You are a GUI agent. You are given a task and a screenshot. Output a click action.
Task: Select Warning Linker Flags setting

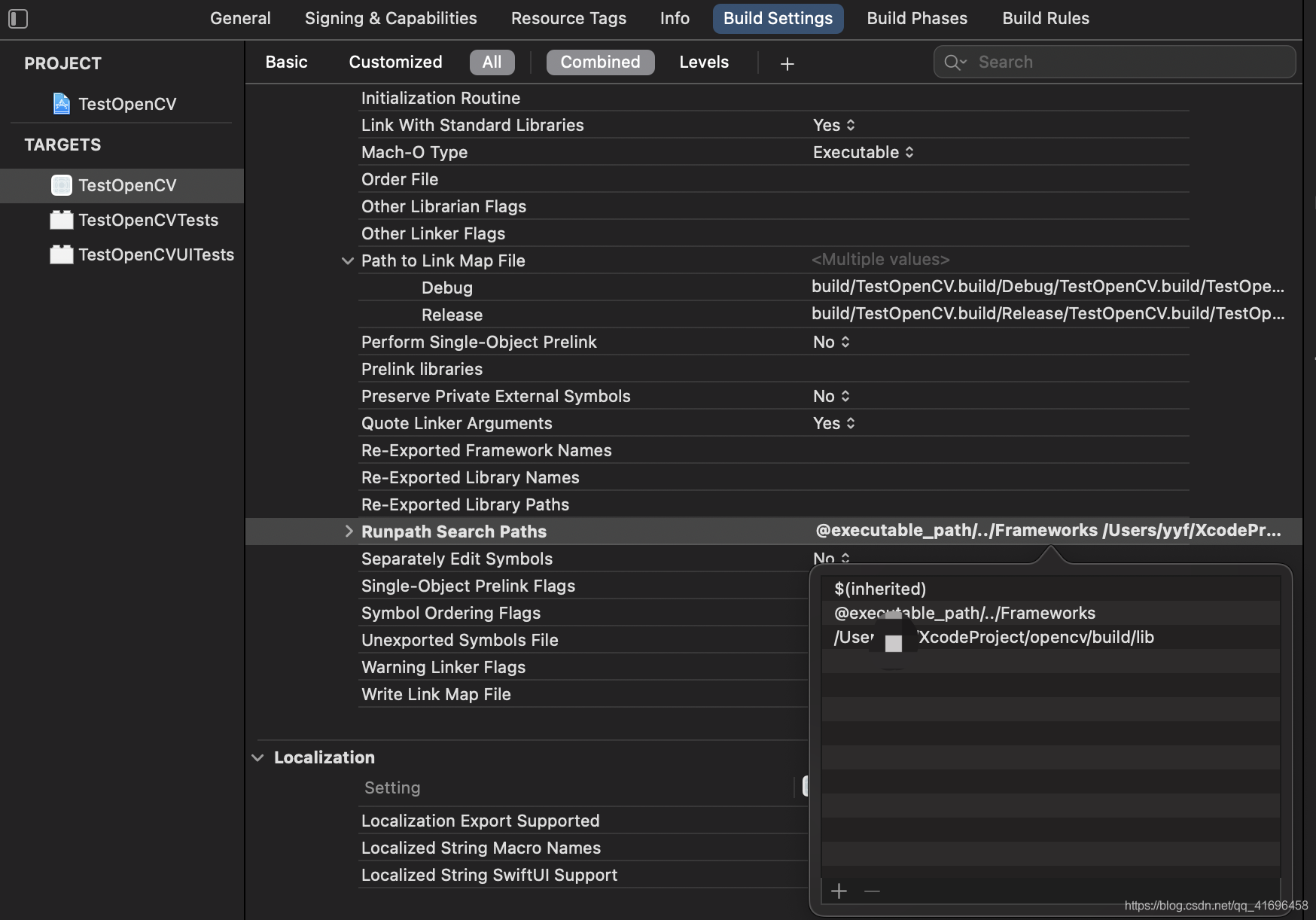pyautogui.click(x=443, y=667)
